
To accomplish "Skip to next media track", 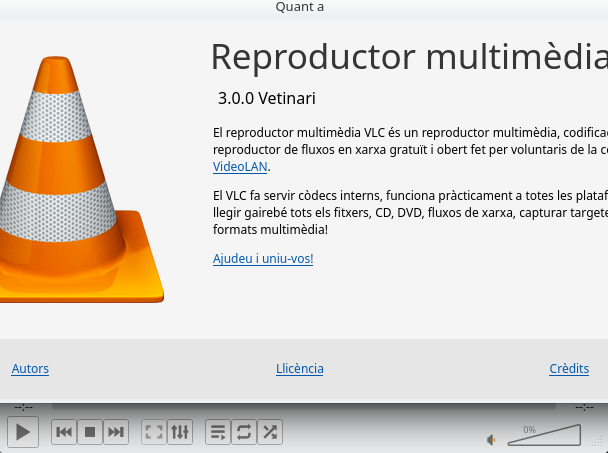I will coord(116,432).
